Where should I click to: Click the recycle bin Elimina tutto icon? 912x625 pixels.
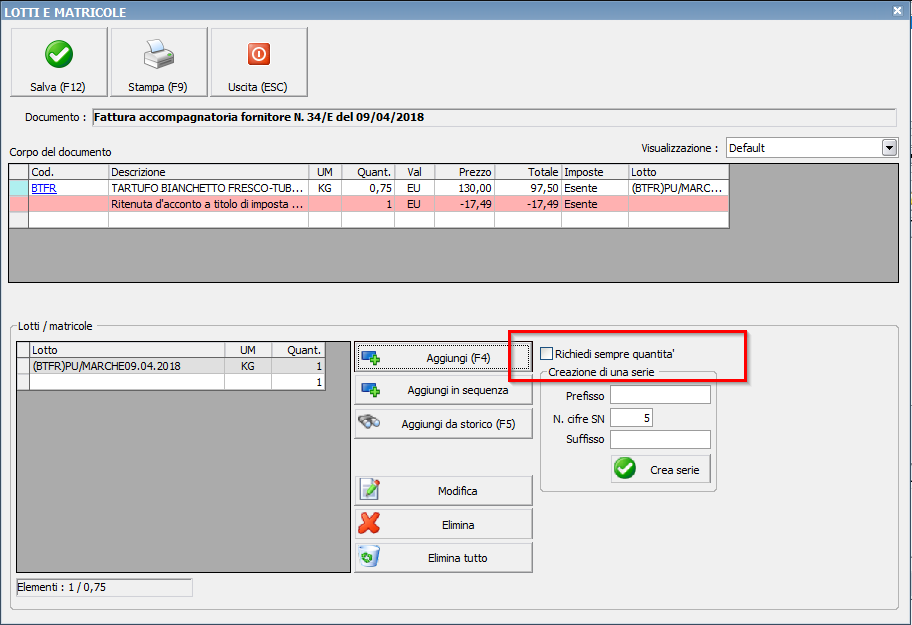(x=369, y=556)
